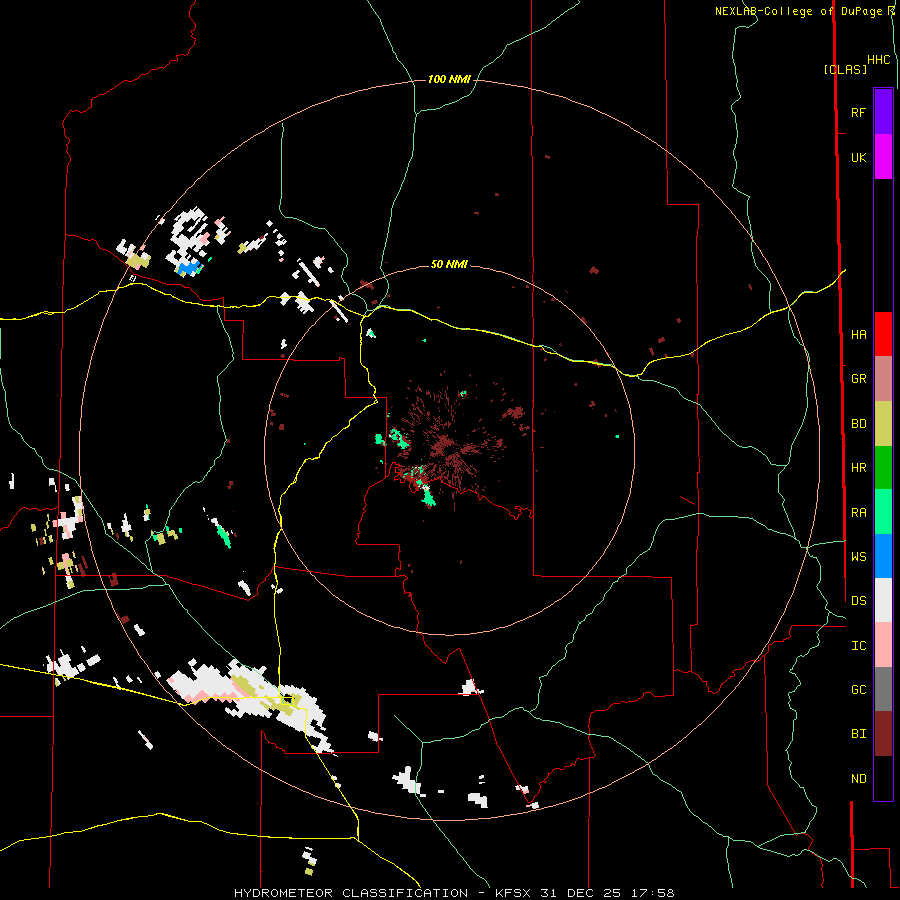The image size is (900, 900).
Task: Click the DS legend label
Action: coord(858,601)
